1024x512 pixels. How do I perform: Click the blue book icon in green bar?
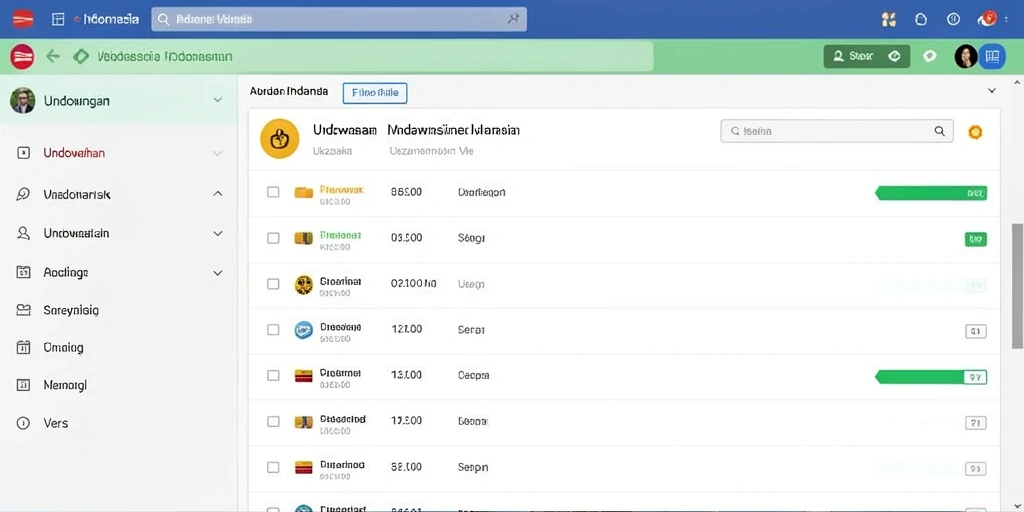click(x=992, y=57)
